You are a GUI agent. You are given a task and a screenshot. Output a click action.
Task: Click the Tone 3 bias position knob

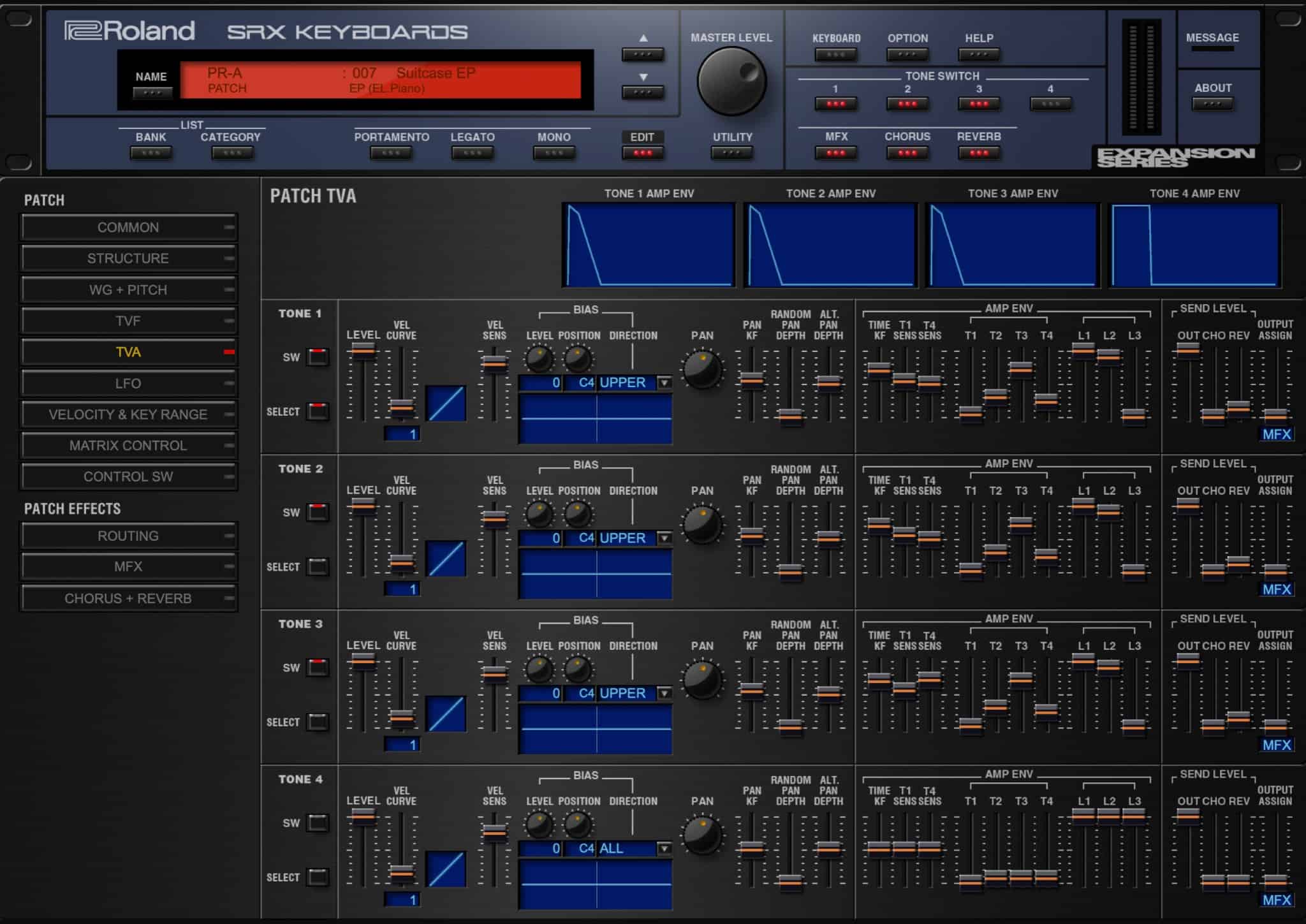click(578, 670)
